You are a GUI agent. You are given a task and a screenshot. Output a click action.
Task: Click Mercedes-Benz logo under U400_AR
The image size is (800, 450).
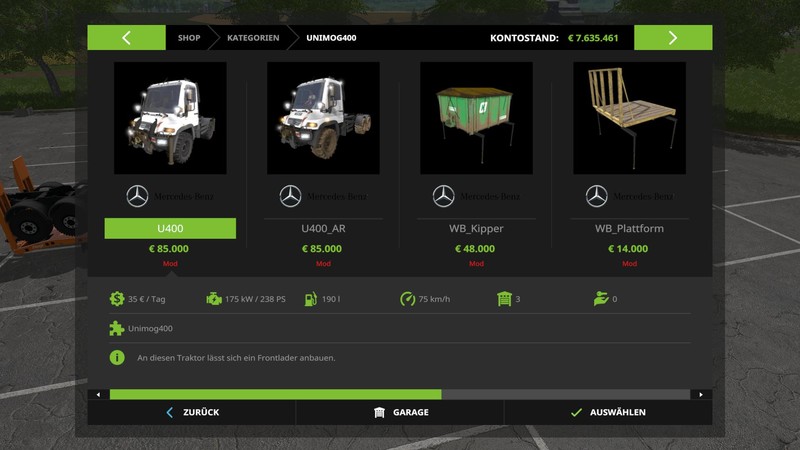coord(290,196)
